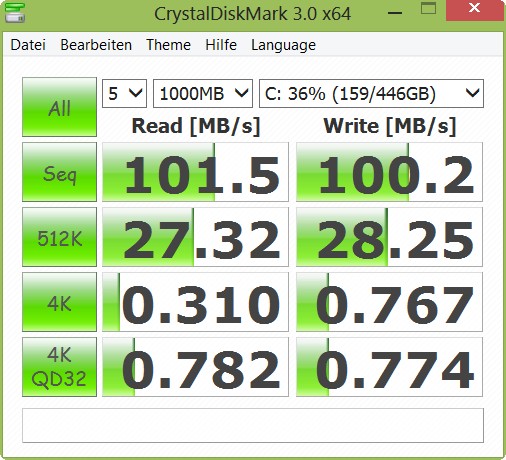Expand the 1000MB test size dropdown
Image resolution: width=506 pixels, height=460 pixels.
(203, 93)
